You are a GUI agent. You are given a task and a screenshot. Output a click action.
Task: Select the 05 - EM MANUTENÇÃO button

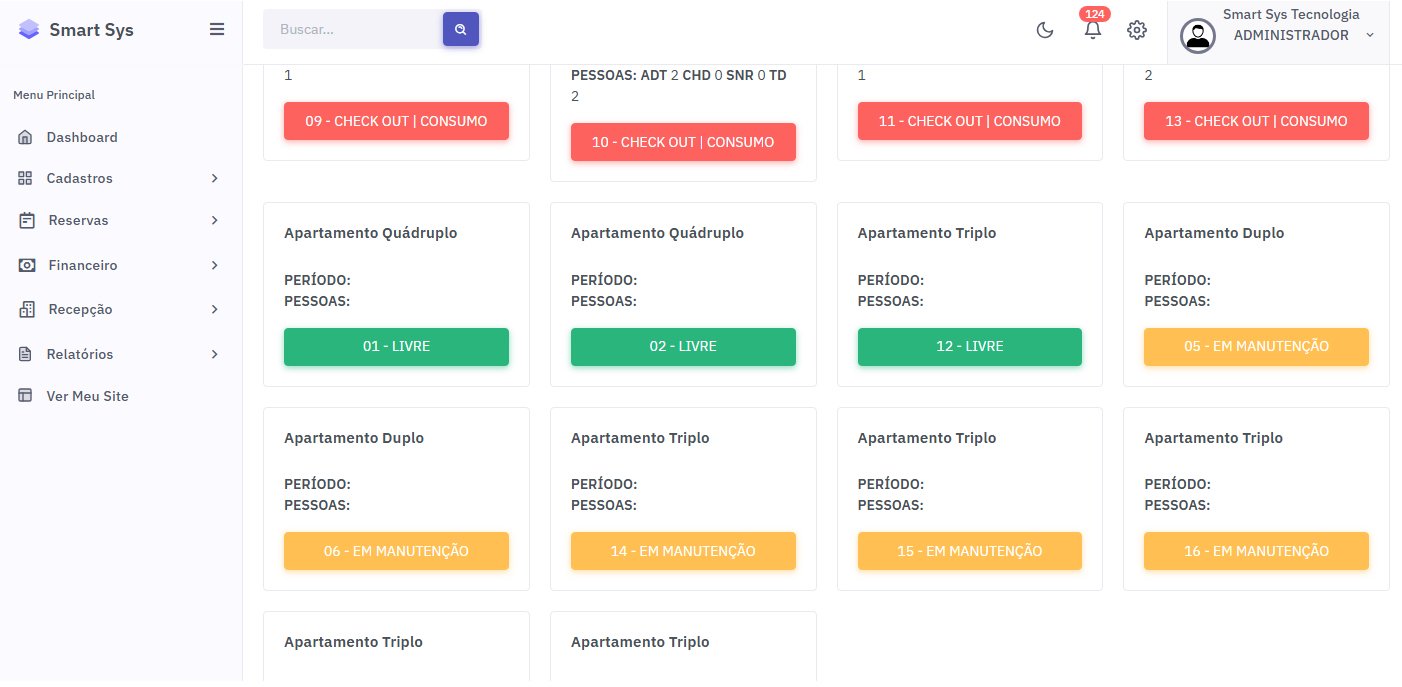[1256, 347]
